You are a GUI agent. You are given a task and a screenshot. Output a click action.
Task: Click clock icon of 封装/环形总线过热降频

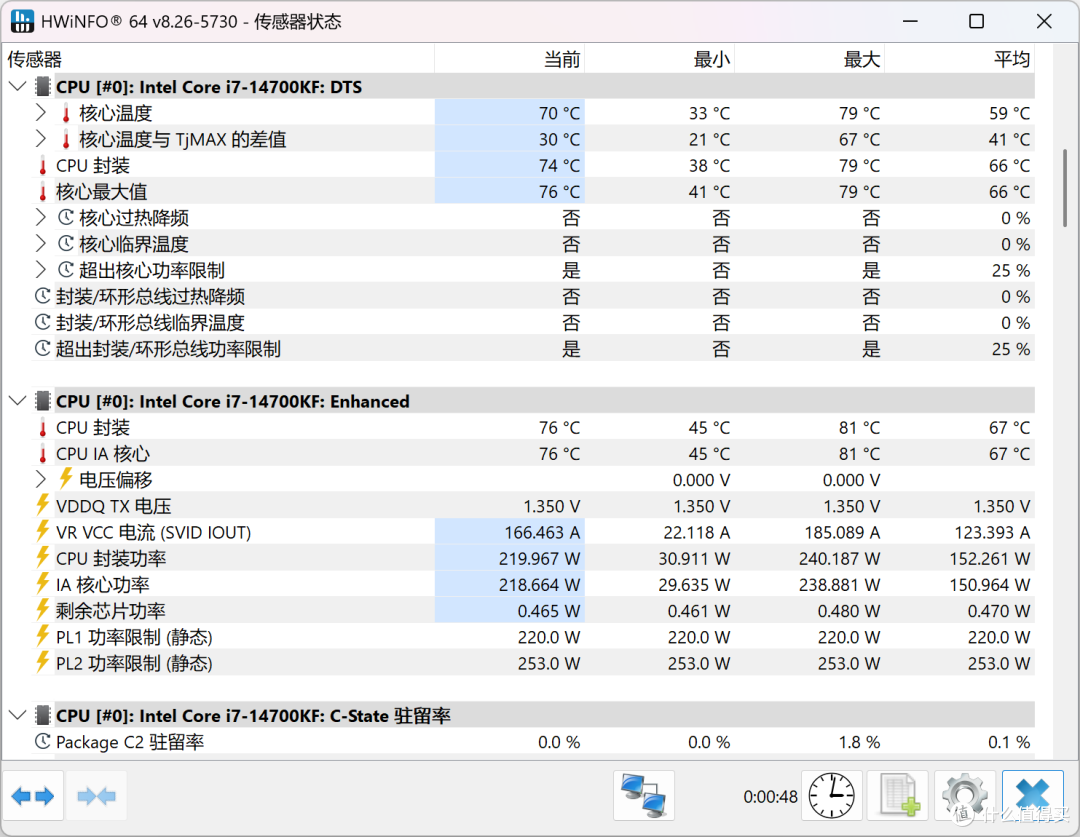pos(43,296)
